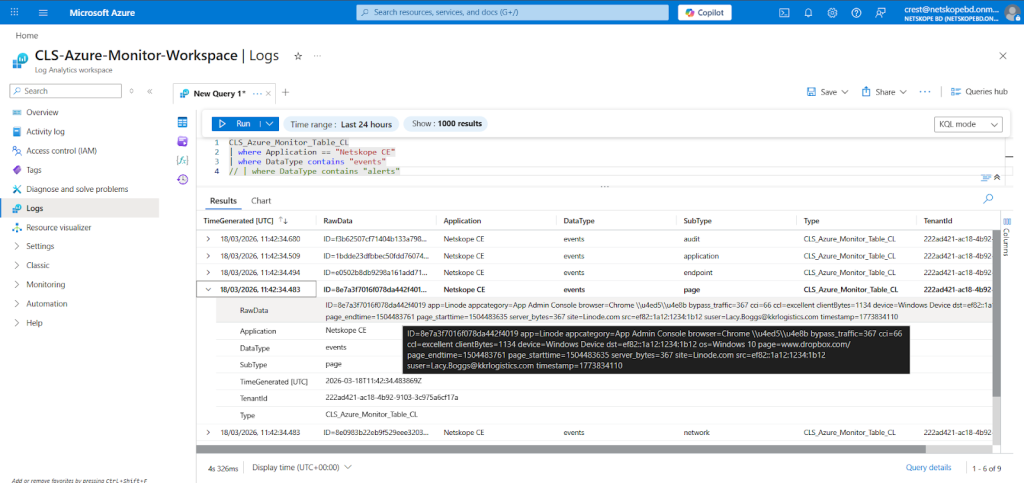Close the New Query 1 tab
The height and width of the screenshot is (483, 1024).
tap(268, 93)
